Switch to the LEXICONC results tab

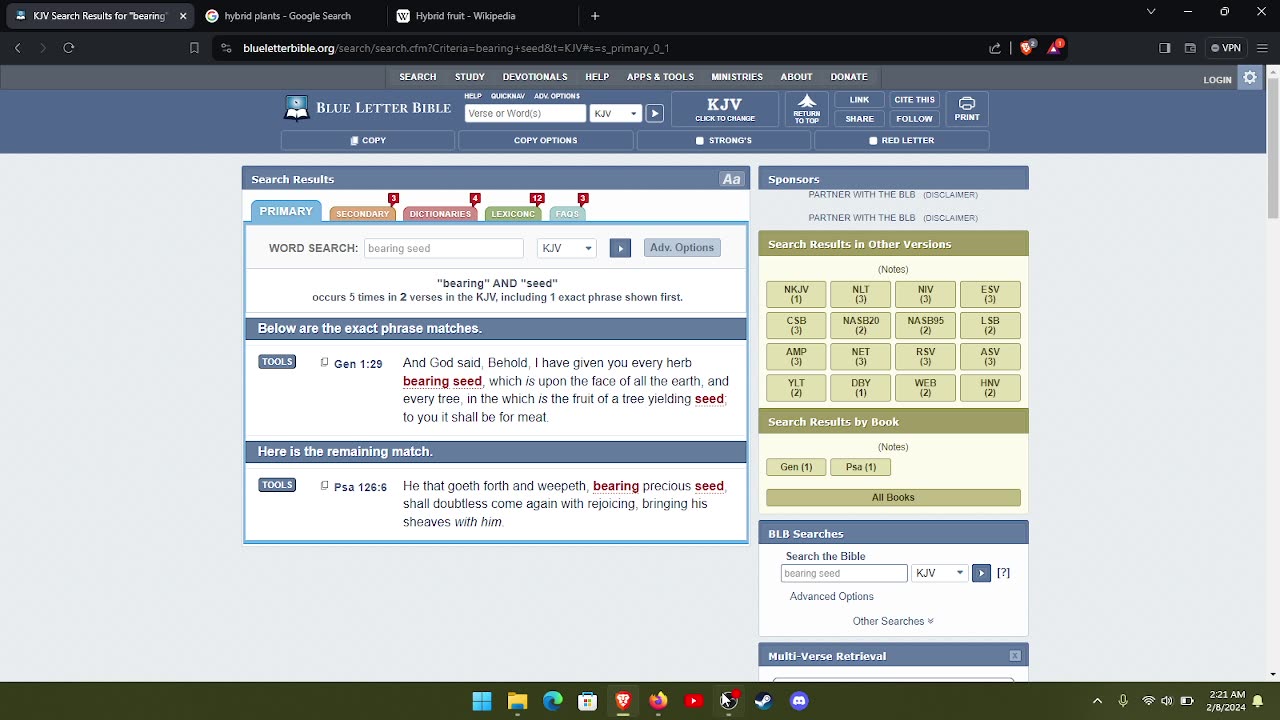[513, 214]
